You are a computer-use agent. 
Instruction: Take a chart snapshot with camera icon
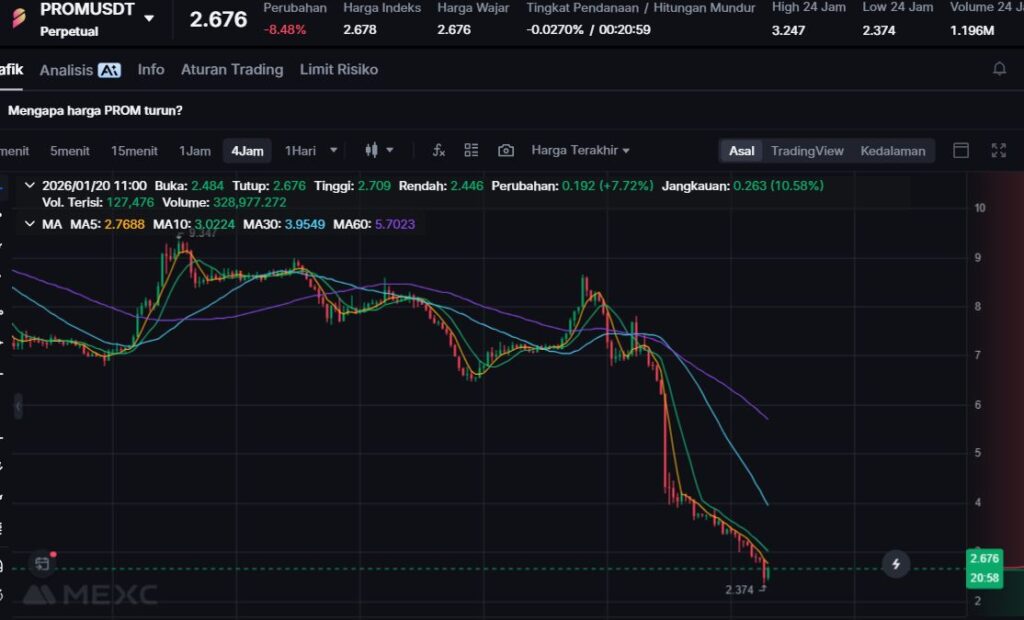pos(506,151)
